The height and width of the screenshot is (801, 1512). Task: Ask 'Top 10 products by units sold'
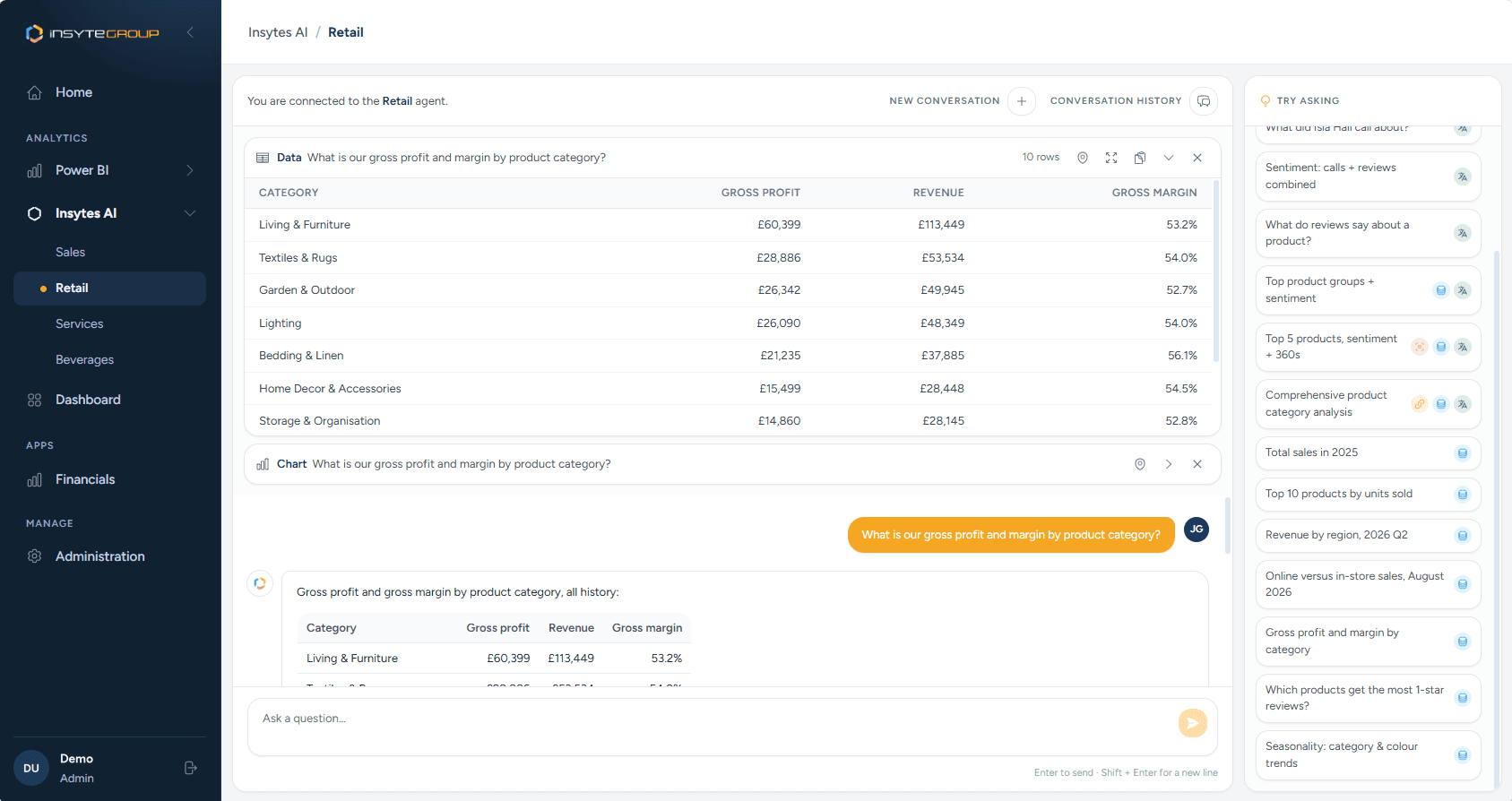point(1368,495)
